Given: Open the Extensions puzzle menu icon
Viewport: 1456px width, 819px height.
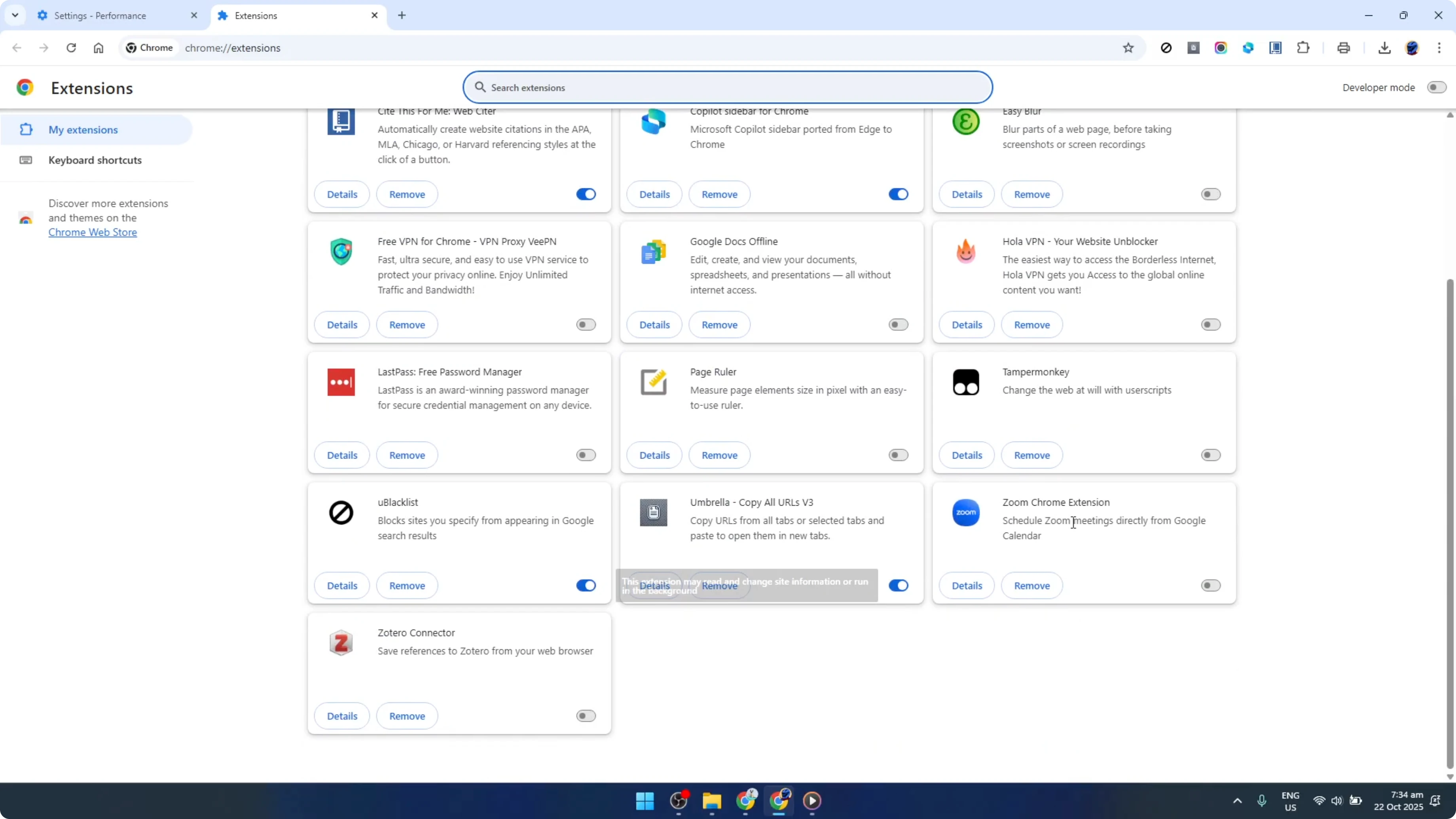Looking at the screenshot, I should pyautogui.click(x=1303, y=48).
